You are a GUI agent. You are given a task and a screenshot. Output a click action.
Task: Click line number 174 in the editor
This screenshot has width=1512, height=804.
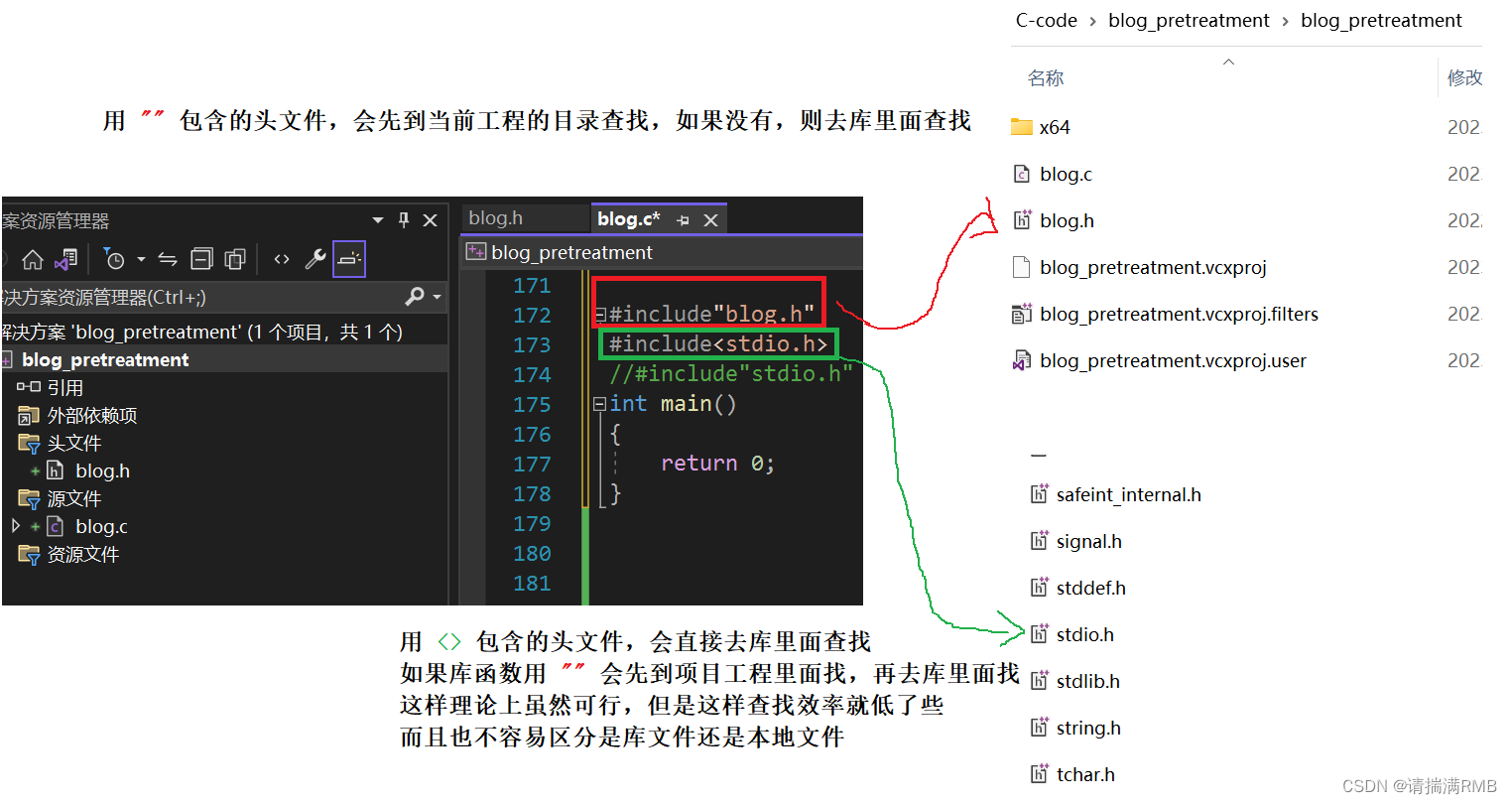tap(532, 374)
